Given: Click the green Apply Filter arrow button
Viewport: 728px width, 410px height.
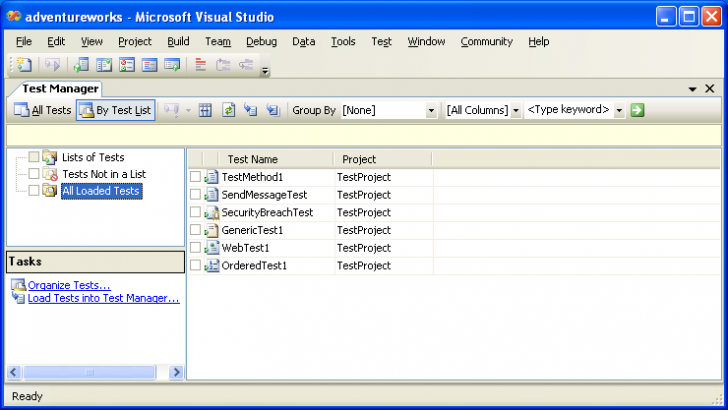Looking at the screenshot, I should pyautogui.click(x=637, y=111).
